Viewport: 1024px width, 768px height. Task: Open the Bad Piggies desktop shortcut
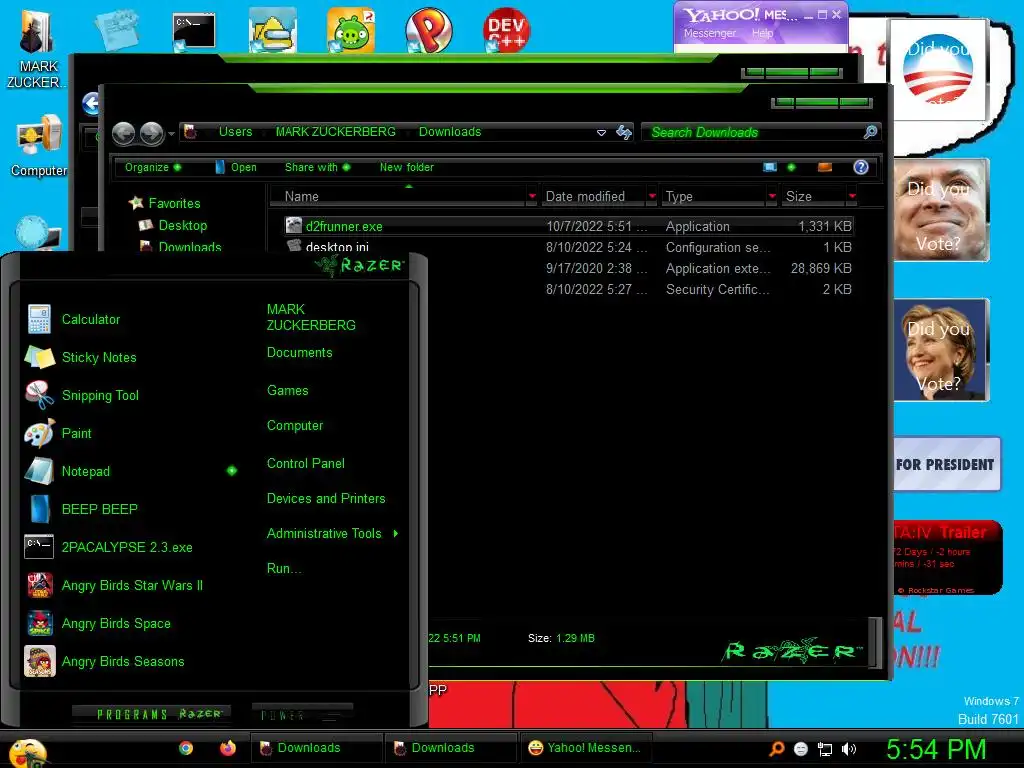click(x=351, y=30)
